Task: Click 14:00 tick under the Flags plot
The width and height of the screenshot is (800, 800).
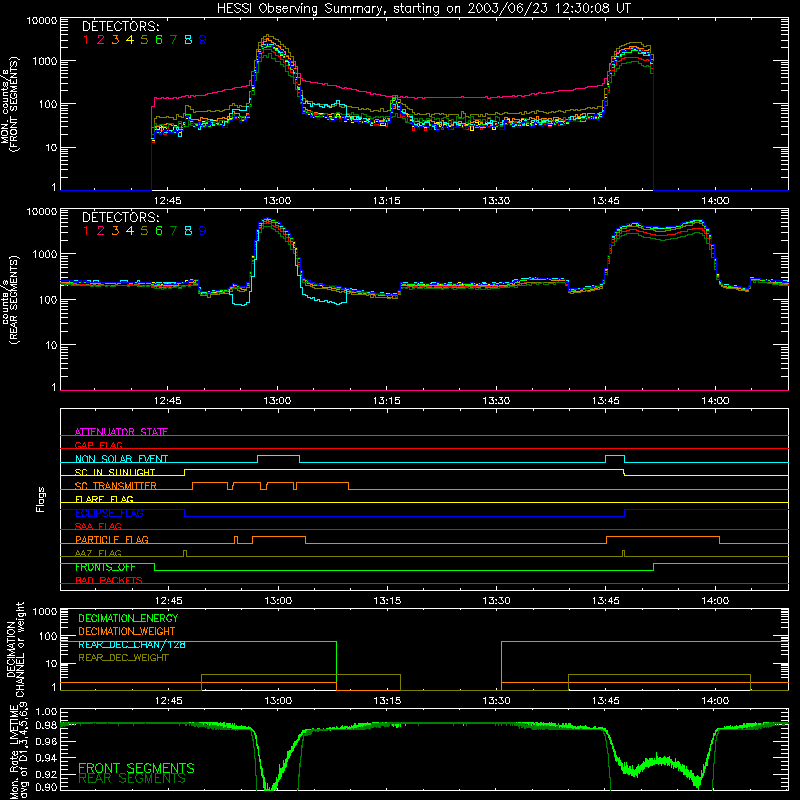Action: [715, 601]
